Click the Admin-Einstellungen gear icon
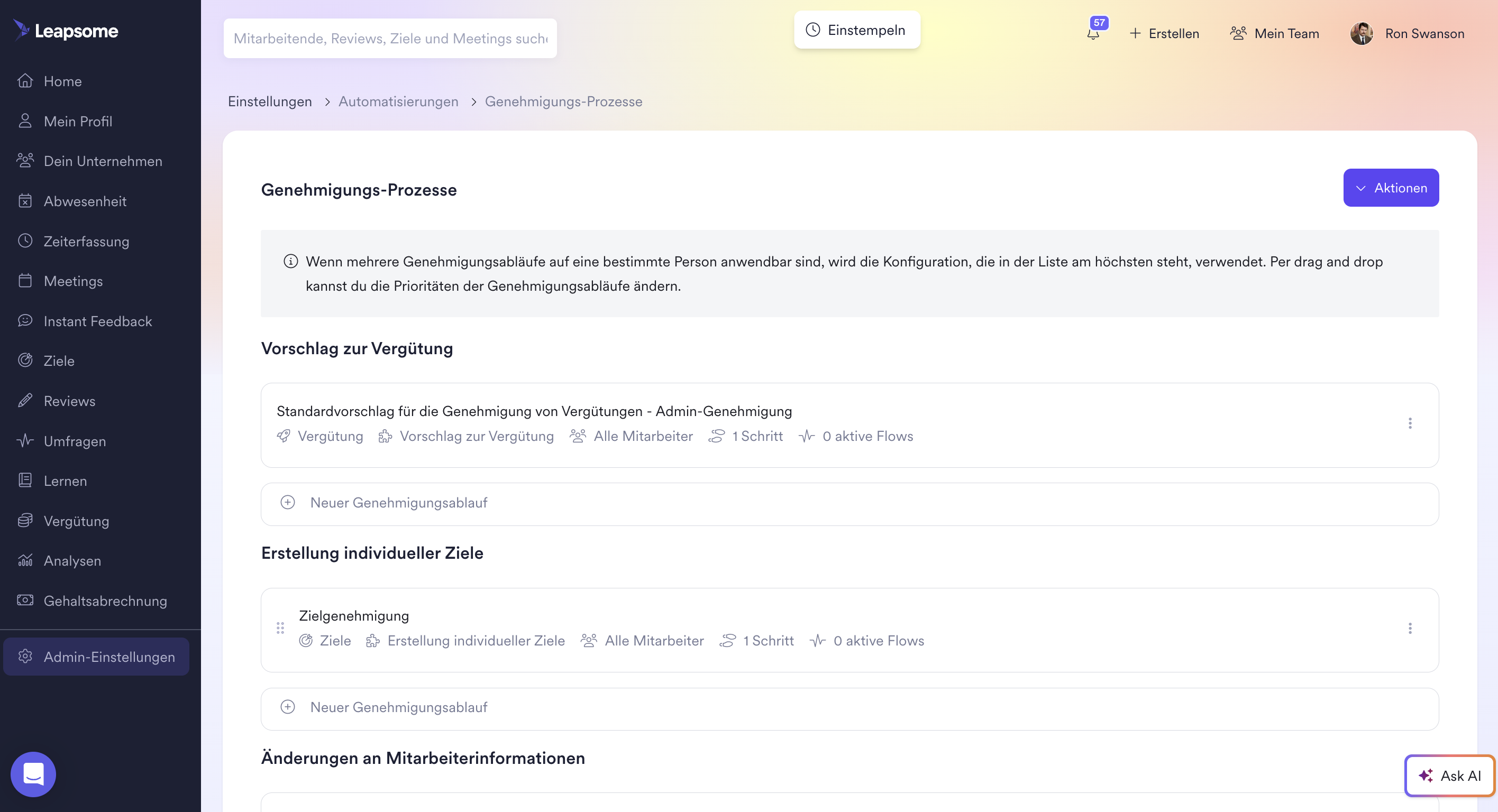Viewport: 1498px width, 812px height. [25, 656]
